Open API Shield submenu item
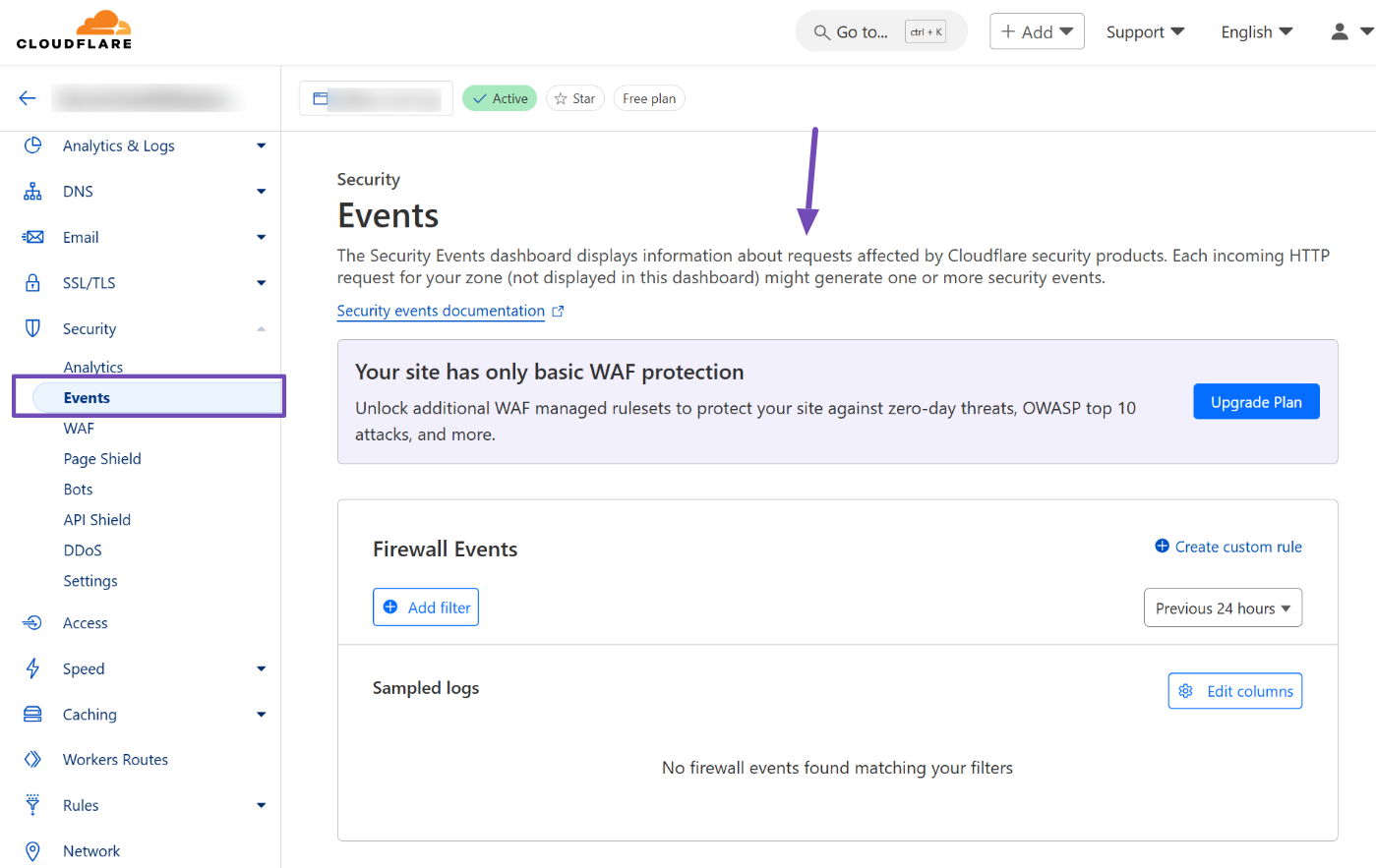Viewport: 1376px width, 868px height. (96, 520)
